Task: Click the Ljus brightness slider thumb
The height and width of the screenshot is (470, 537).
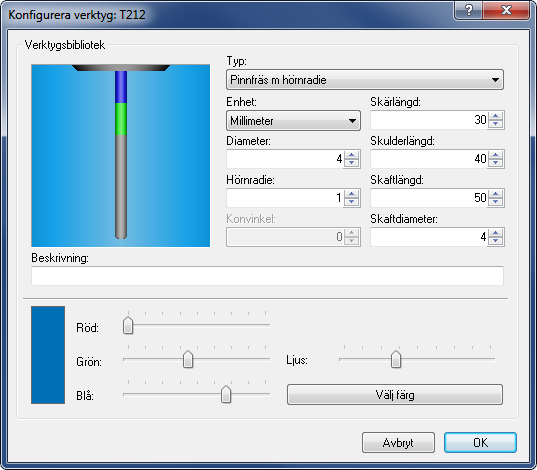Action: click(396, 359)
